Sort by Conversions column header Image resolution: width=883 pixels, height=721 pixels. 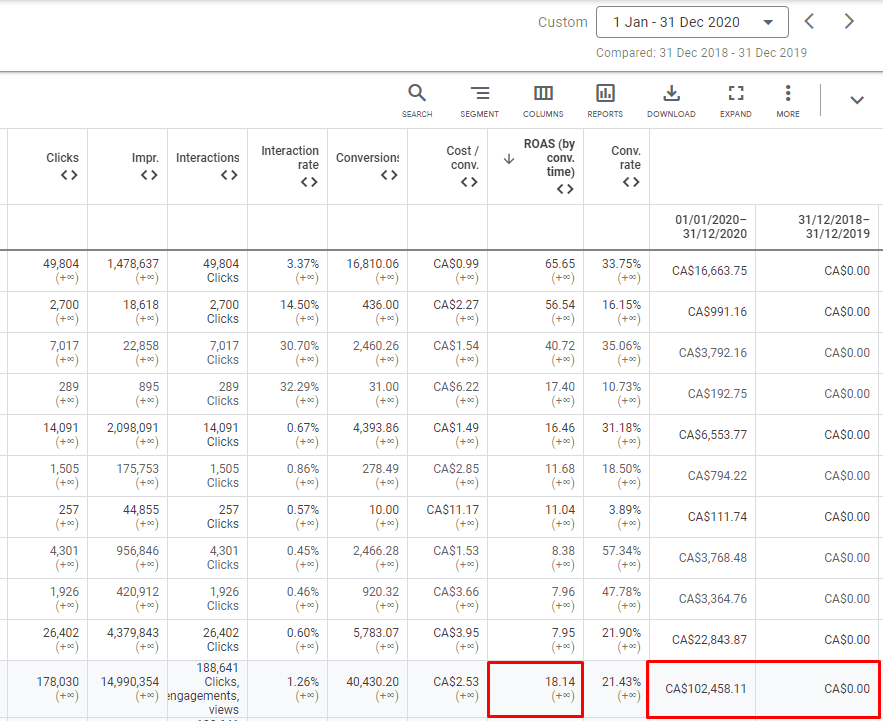[367, 158]
